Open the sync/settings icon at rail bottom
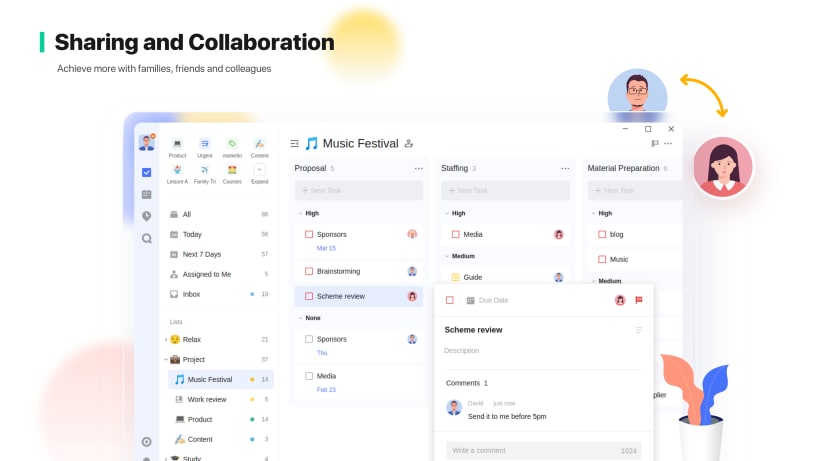This screenshot has width=819, height=461. coord(147,442)
